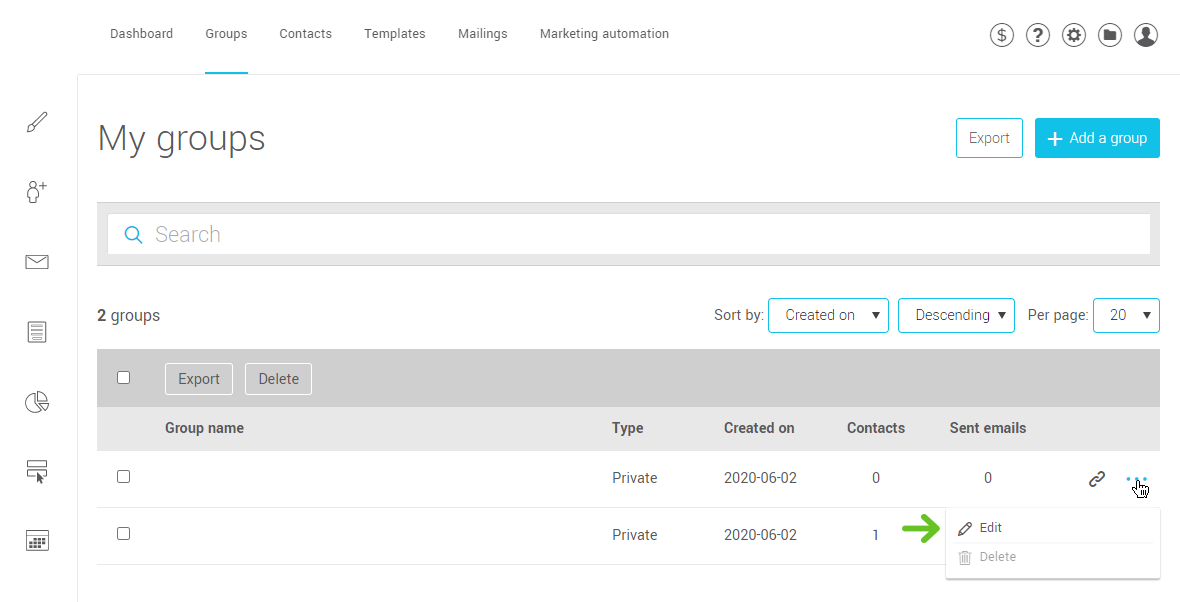The image size is (1180, 602).
Task: Open the add contact person icon
Action: point(37,192)
